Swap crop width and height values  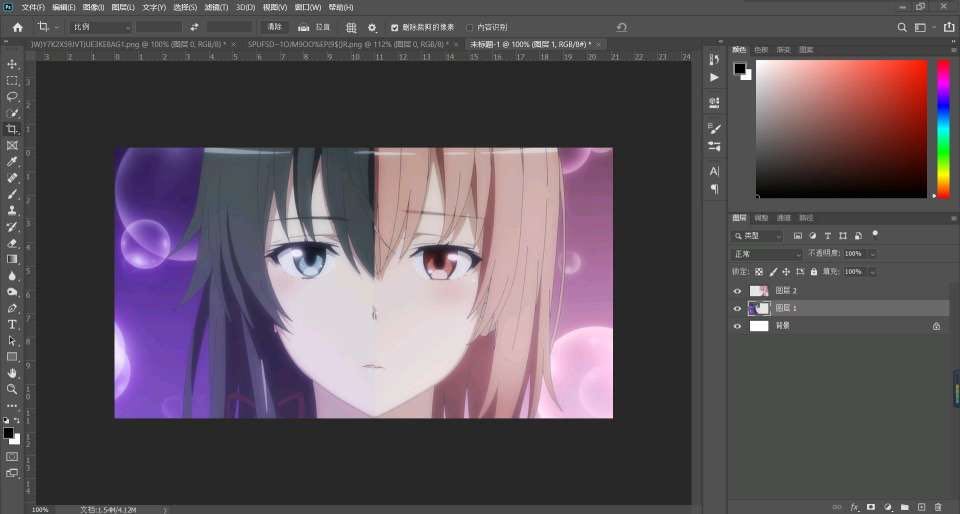tap(194, 27)
